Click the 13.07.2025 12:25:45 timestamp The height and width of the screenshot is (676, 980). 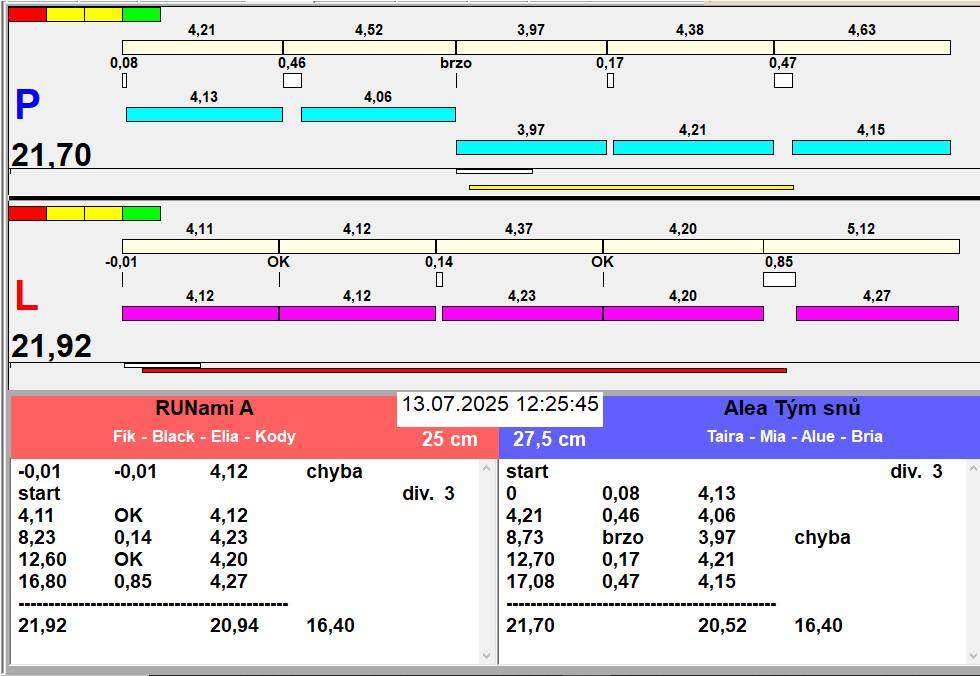pyautogui.click(x=500, y=404)
